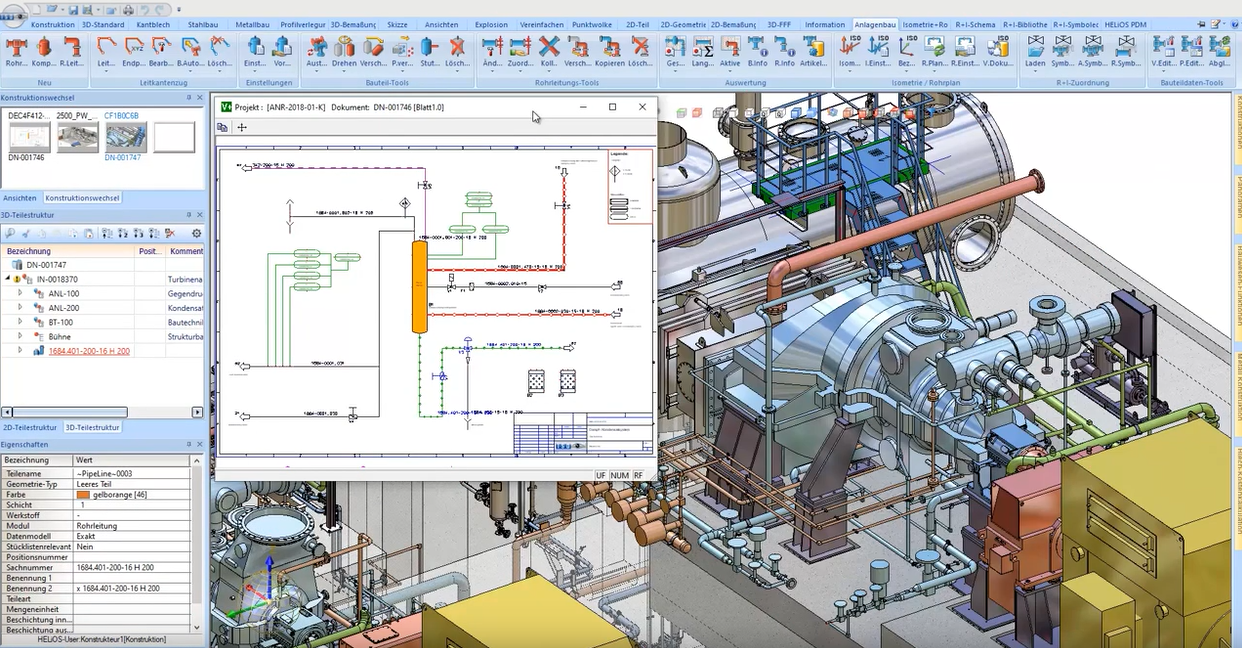
Task: Click the B.Info component info icon
Action: 757,48
